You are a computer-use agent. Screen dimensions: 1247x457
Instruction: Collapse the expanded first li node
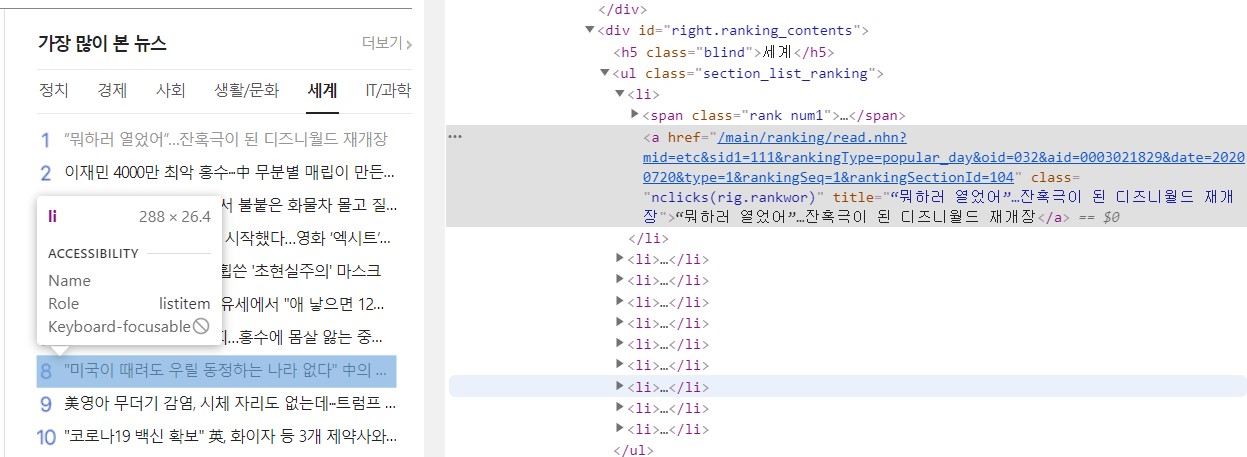coord(620,94)
